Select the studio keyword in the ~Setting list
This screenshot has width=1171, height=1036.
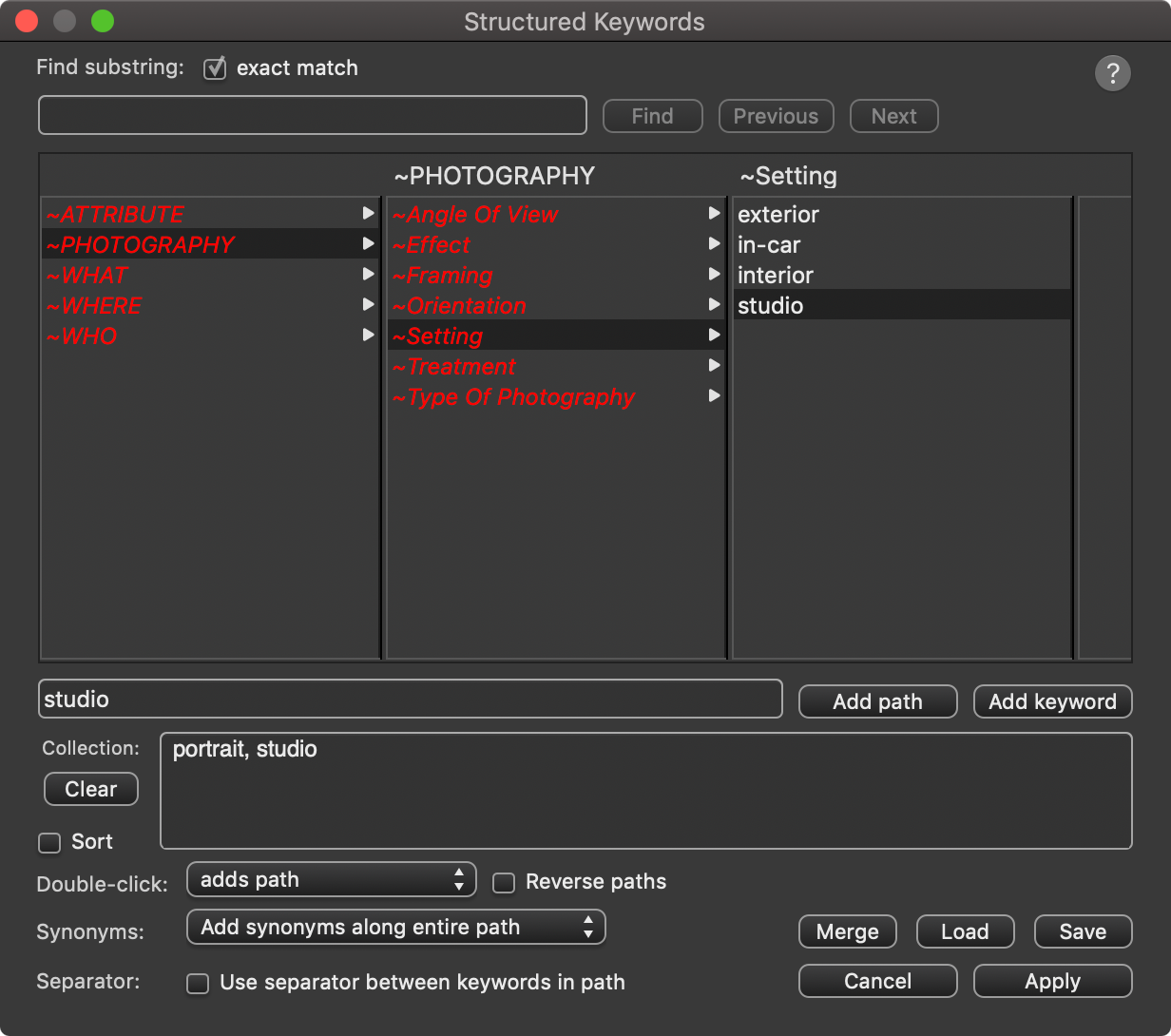click(902, 305)
